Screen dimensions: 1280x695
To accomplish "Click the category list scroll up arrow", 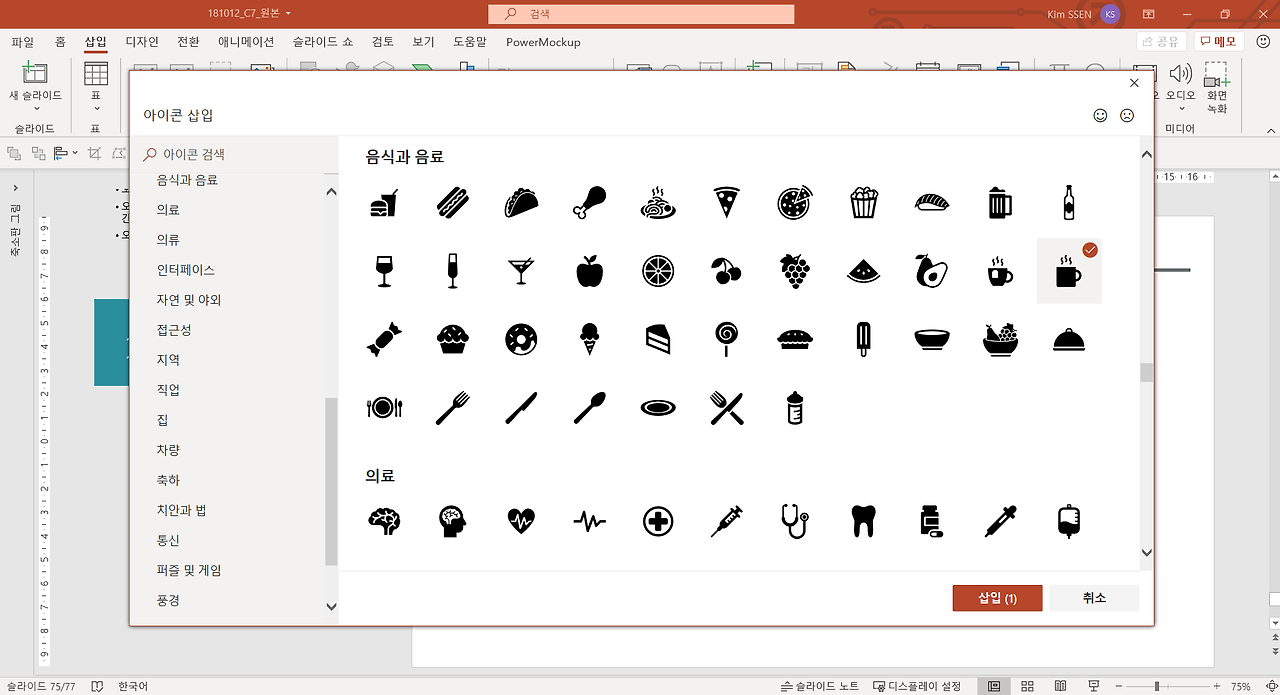I will point(332,191).
